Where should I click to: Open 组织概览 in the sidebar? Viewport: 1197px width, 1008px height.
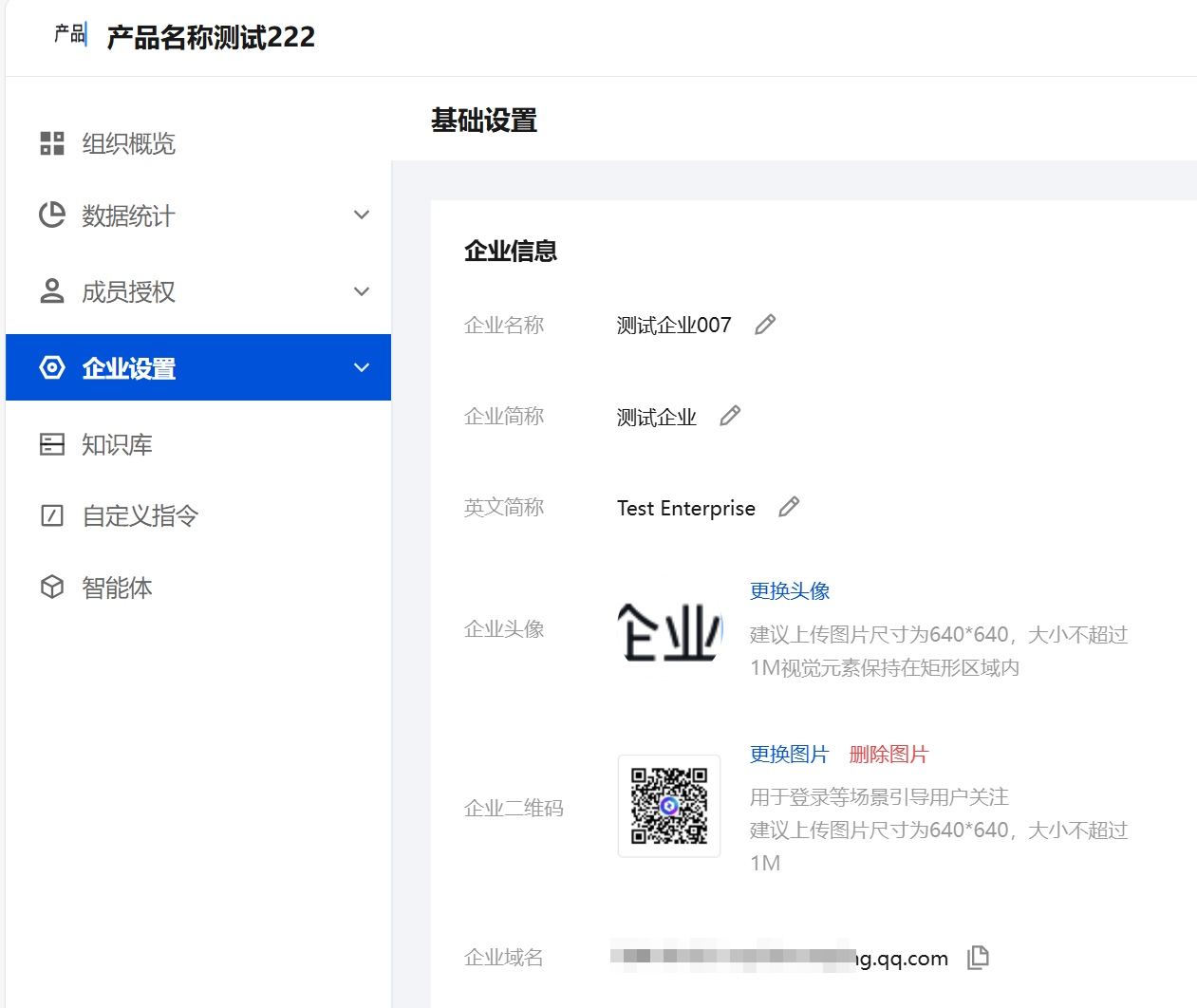pyautogui.click(x=129, y=143)
